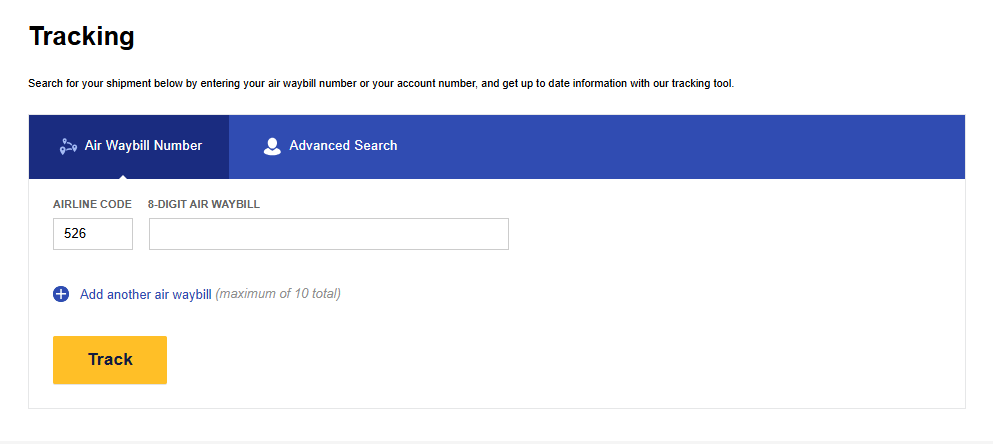
Task: Click the shipment search description text
Action: coord(380,83)
